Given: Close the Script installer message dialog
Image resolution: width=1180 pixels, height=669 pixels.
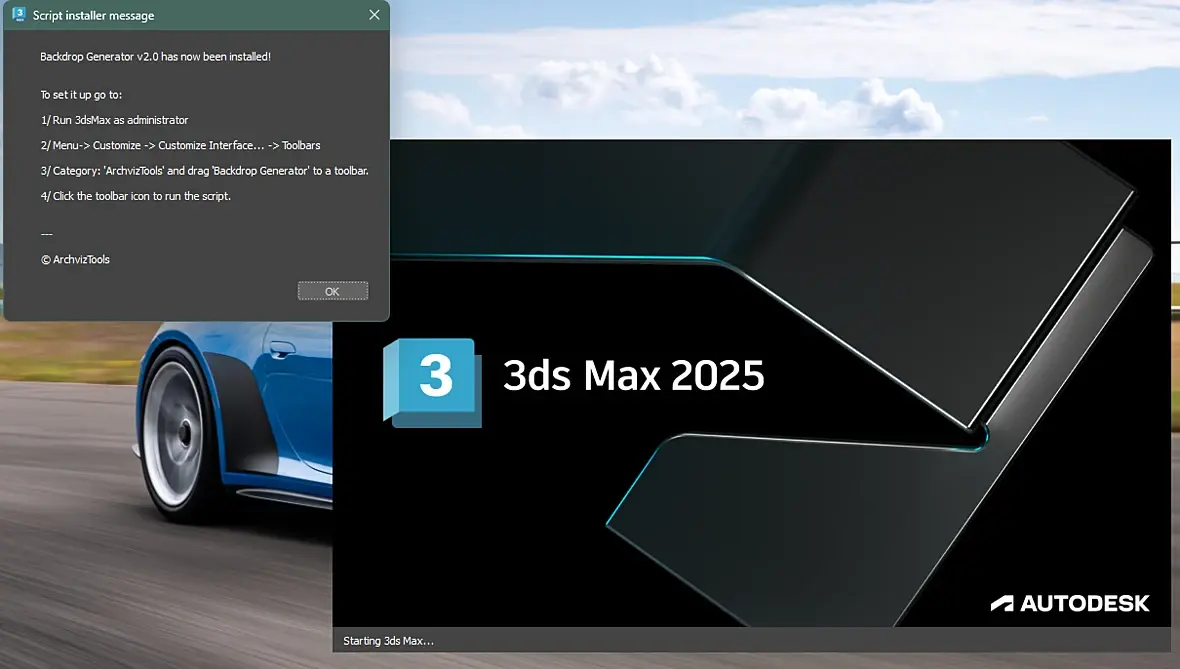Looking at the screenshot, I should click(x=374, y=15).
